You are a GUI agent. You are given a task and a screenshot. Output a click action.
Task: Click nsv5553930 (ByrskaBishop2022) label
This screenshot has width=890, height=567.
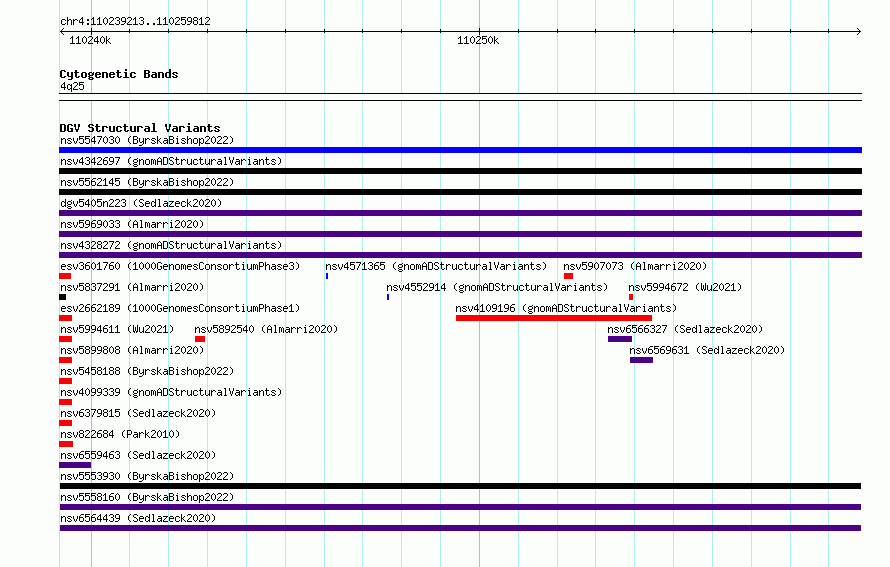147,476
